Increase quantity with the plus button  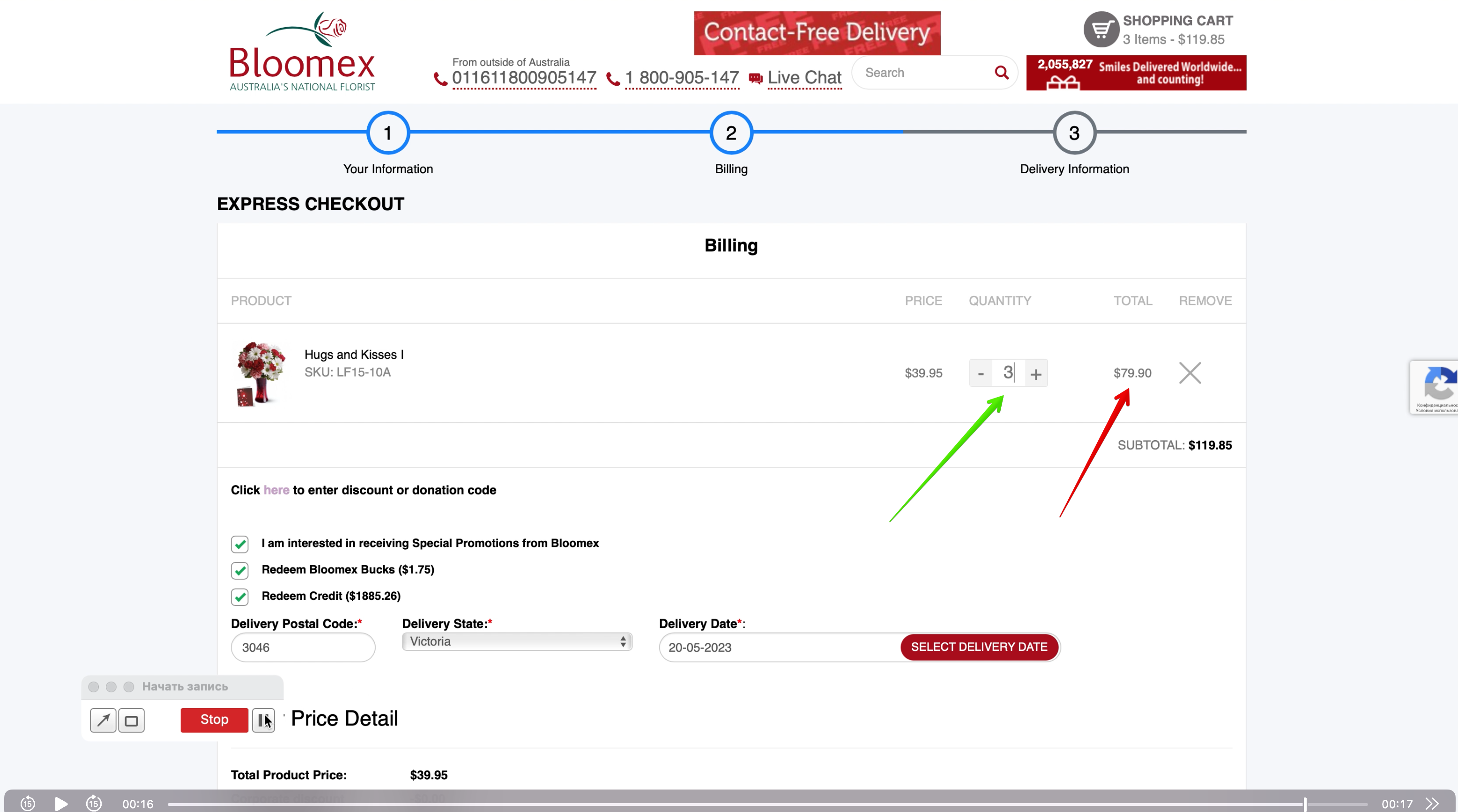(1036, 374)
